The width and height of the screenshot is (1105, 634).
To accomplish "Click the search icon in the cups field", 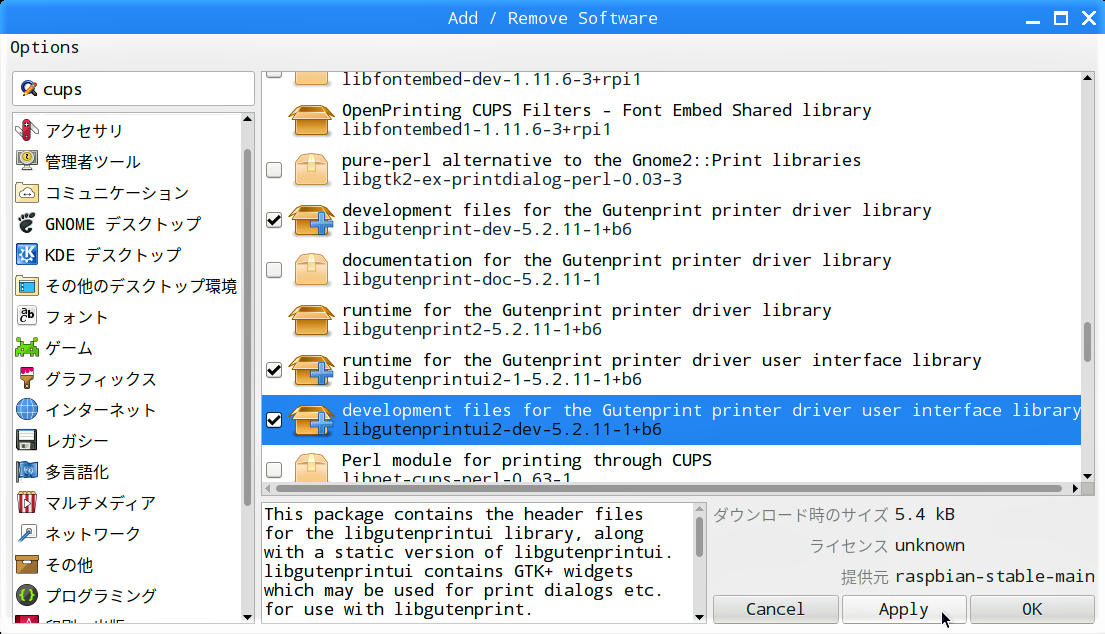I will [29, 89].
